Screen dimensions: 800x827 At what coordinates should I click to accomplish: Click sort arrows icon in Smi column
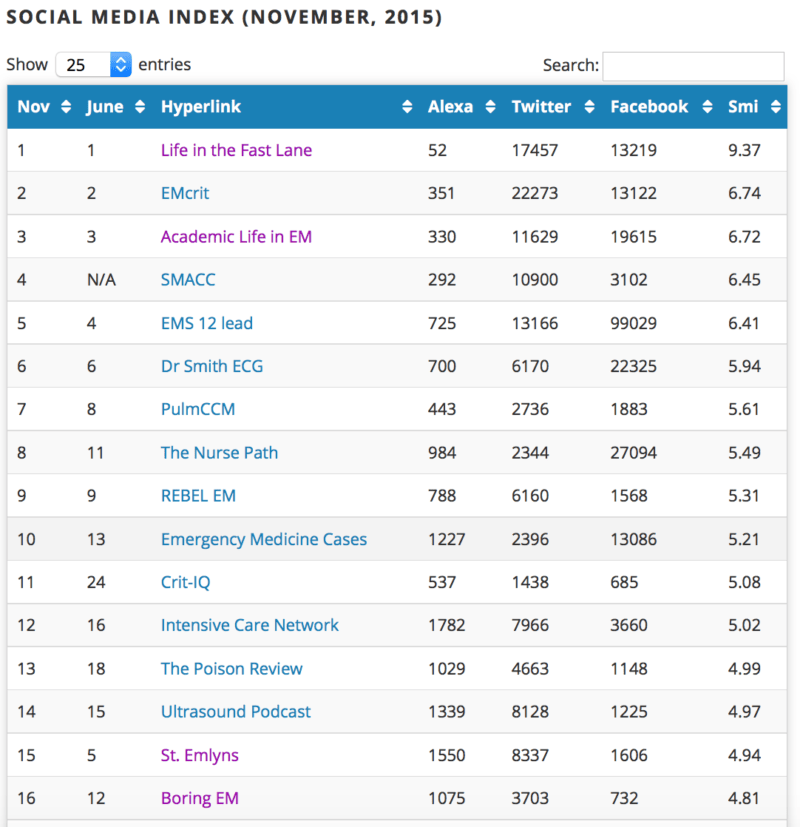pos(775,107)
